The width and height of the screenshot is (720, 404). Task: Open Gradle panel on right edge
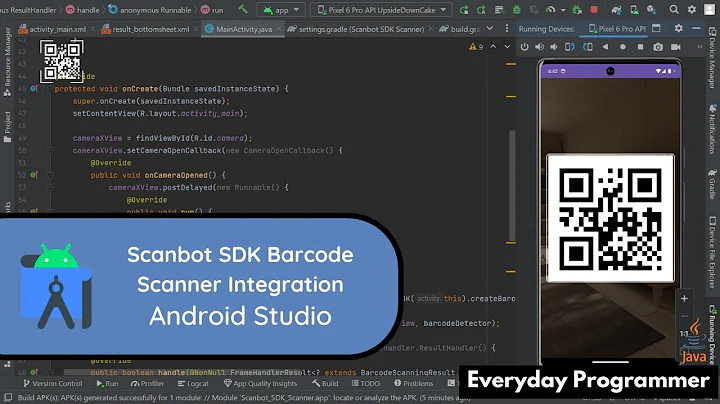(712, 184)
